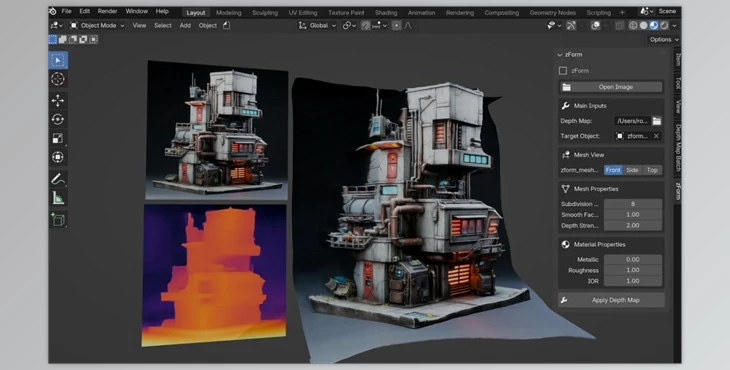Viewport: 730px width, 370px height.
Task: Select the Add Cube tool
Action: tap(58, 219)
